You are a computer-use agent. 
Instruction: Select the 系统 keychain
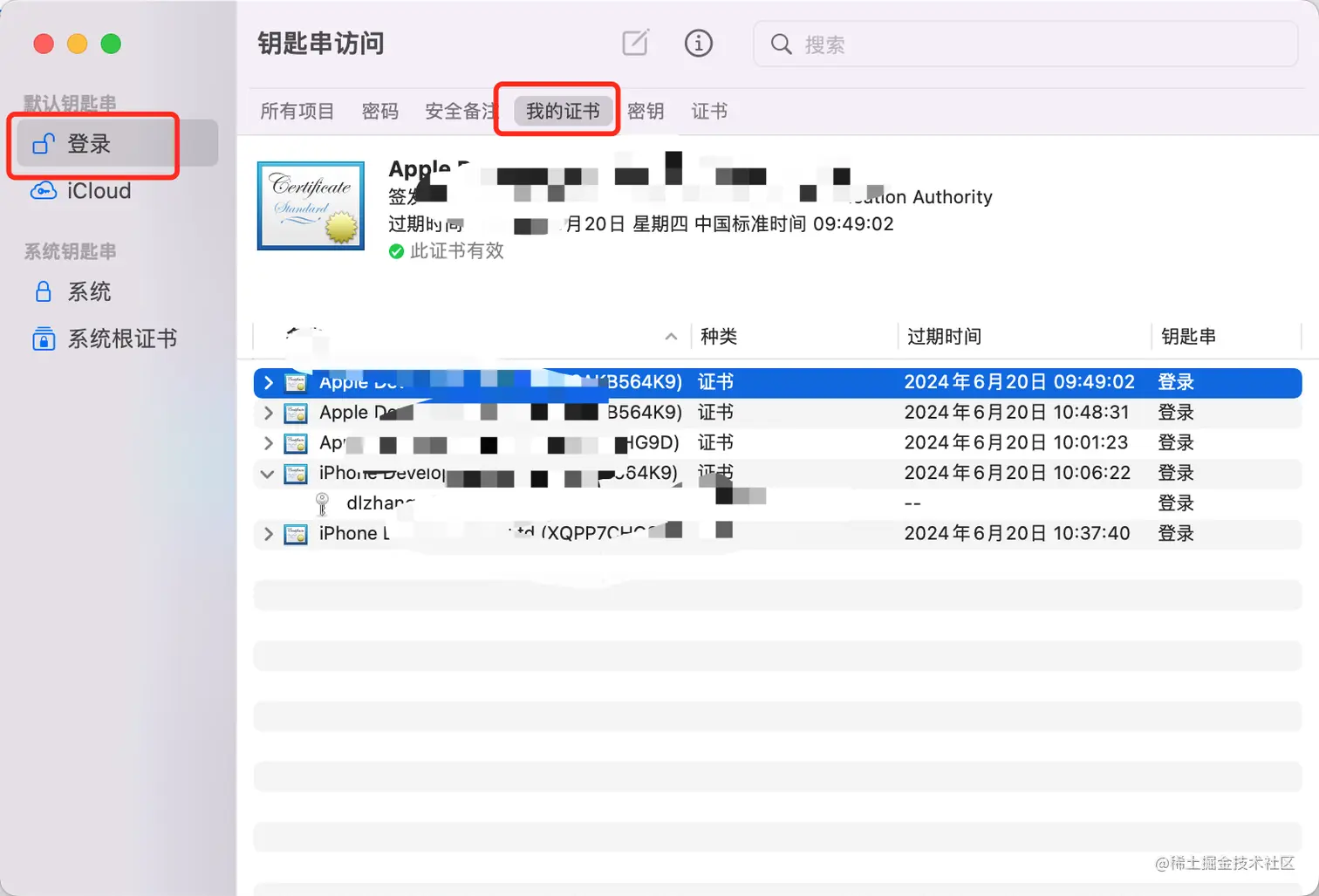[89, 291]
